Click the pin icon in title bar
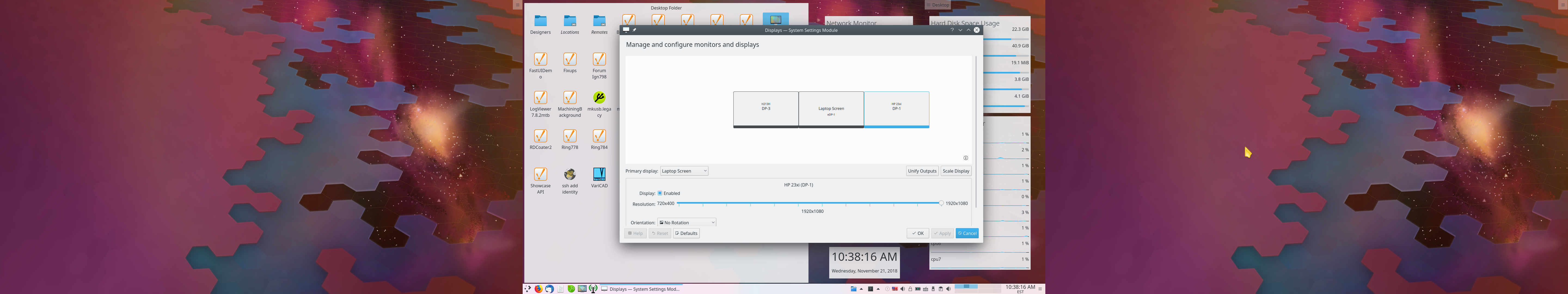Viewport: 1568px width, 294px height. tap(634, 30)
